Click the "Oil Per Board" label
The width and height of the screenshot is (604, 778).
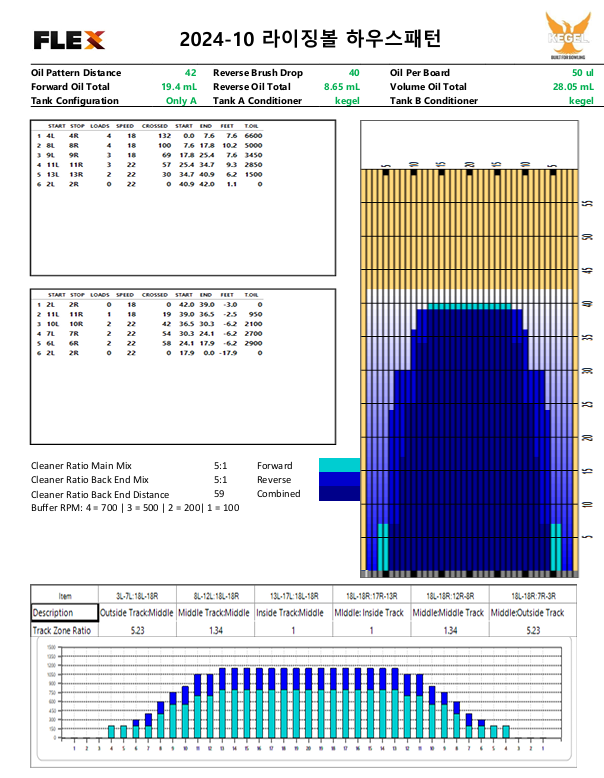point(420,73)
